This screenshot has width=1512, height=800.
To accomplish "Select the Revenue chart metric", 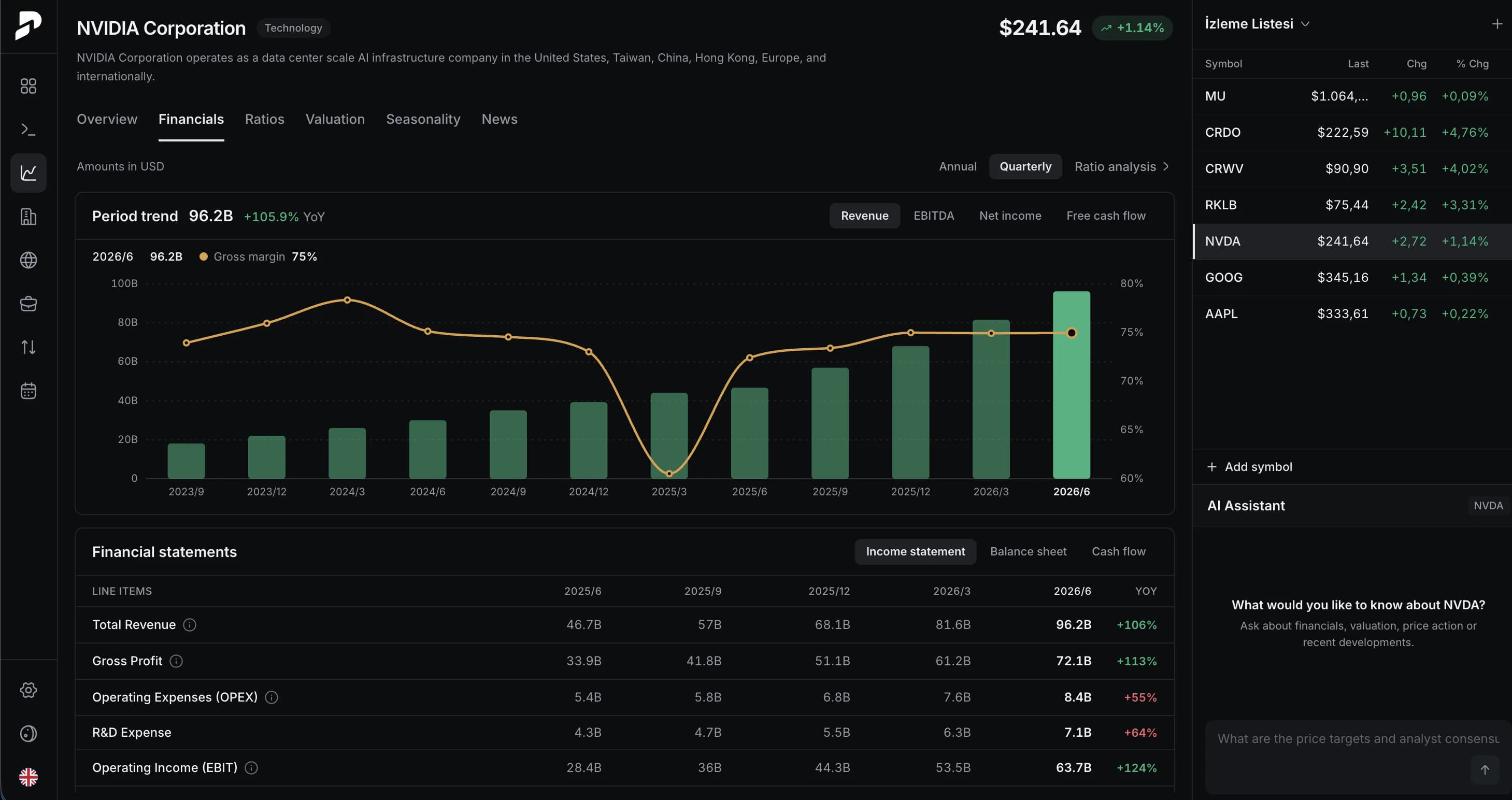I will click(x=864, y=216).
